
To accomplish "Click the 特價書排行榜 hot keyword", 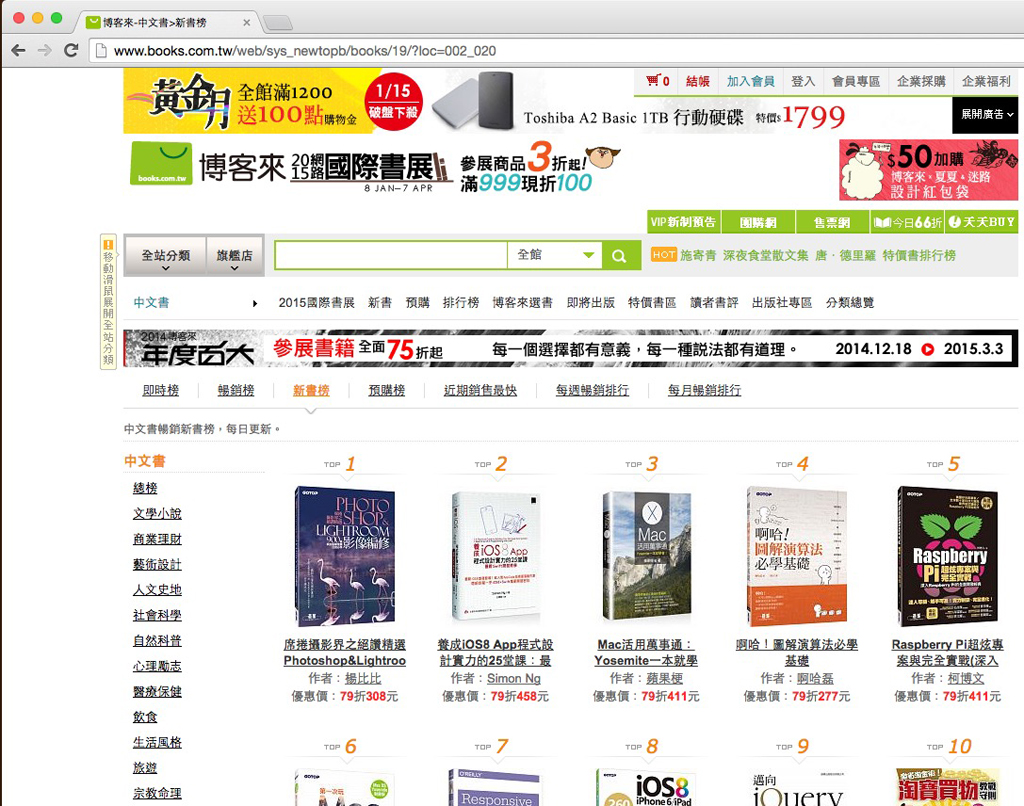I will click(x=919, y=255).
